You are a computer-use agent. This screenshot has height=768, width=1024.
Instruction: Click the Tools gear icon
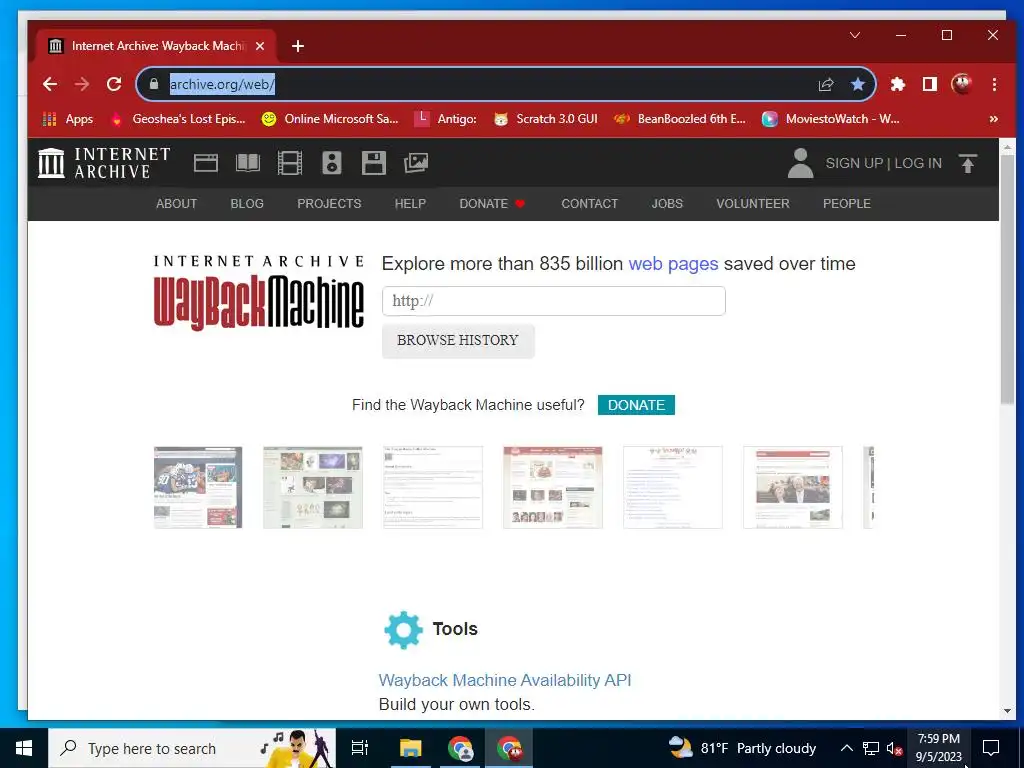click(x=403, y=630)
